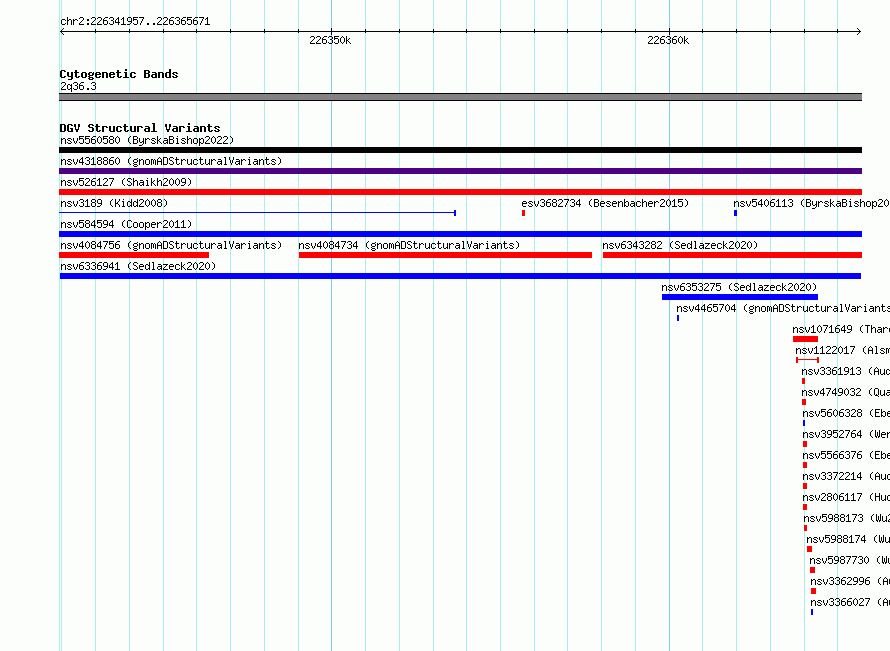Click the thick red nsv1071649 bar
890x651 pixels.
[805, 339]
